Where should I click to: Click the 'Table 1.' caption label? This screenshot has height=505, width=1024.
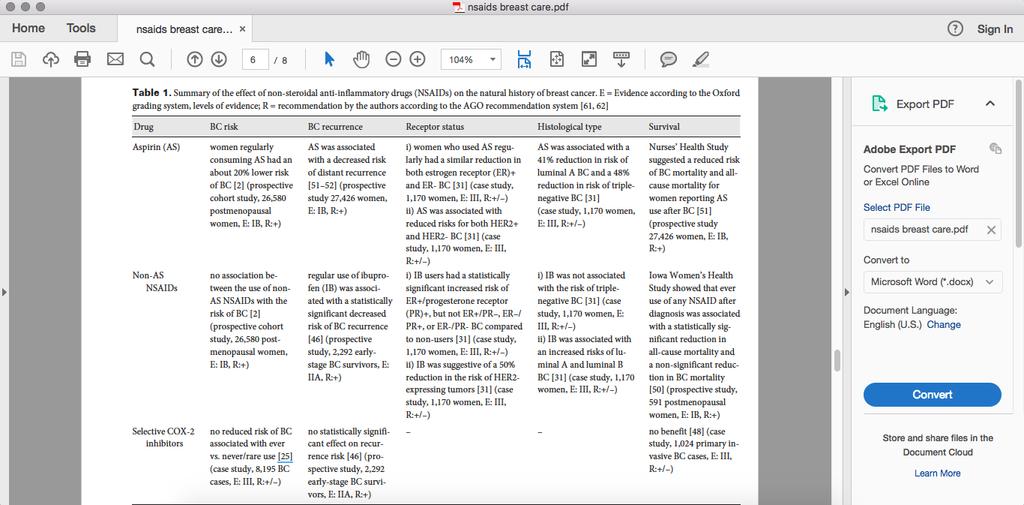152,93
